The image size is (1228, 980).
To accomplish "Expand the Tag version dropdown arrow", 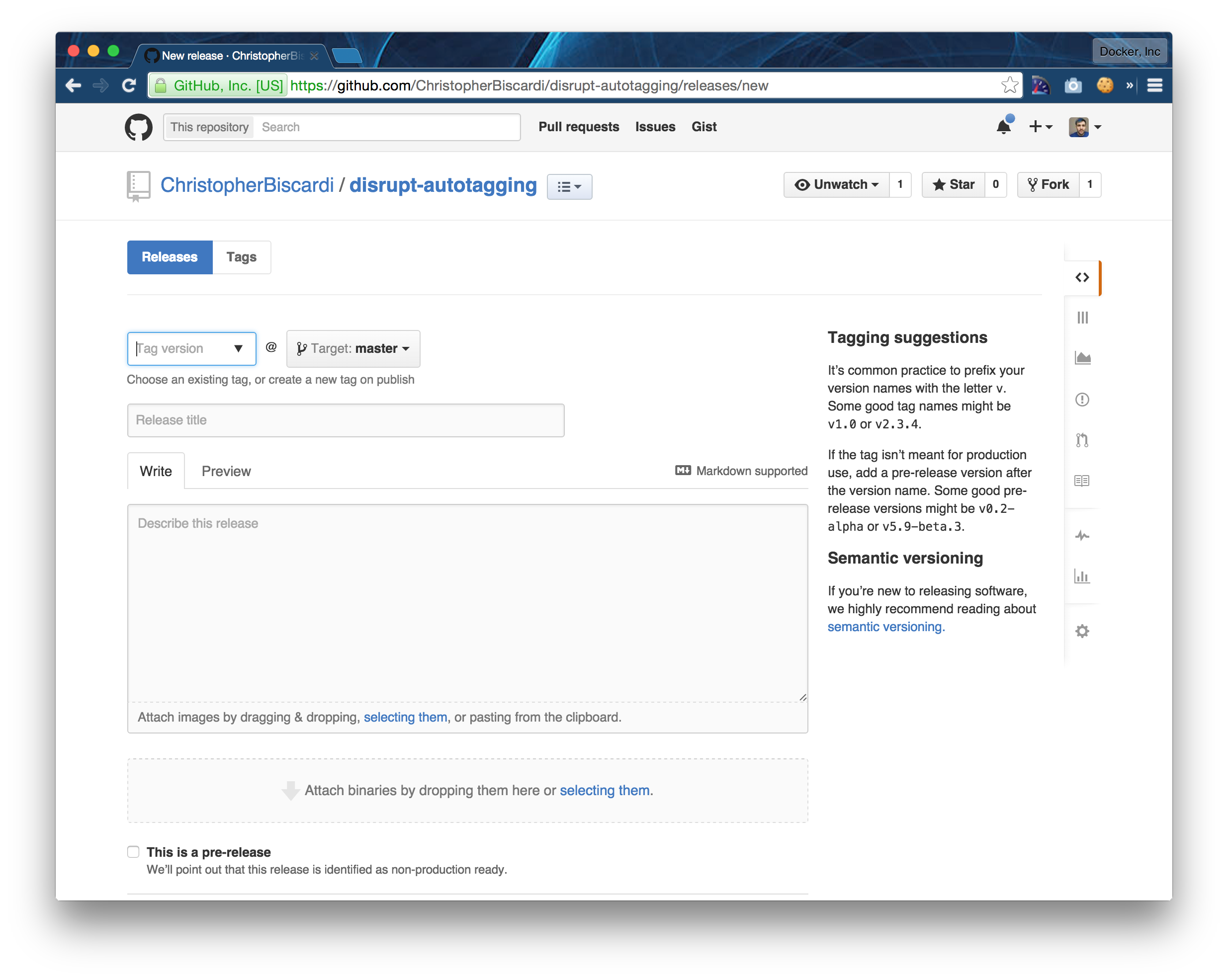I will tap(238, 348).
